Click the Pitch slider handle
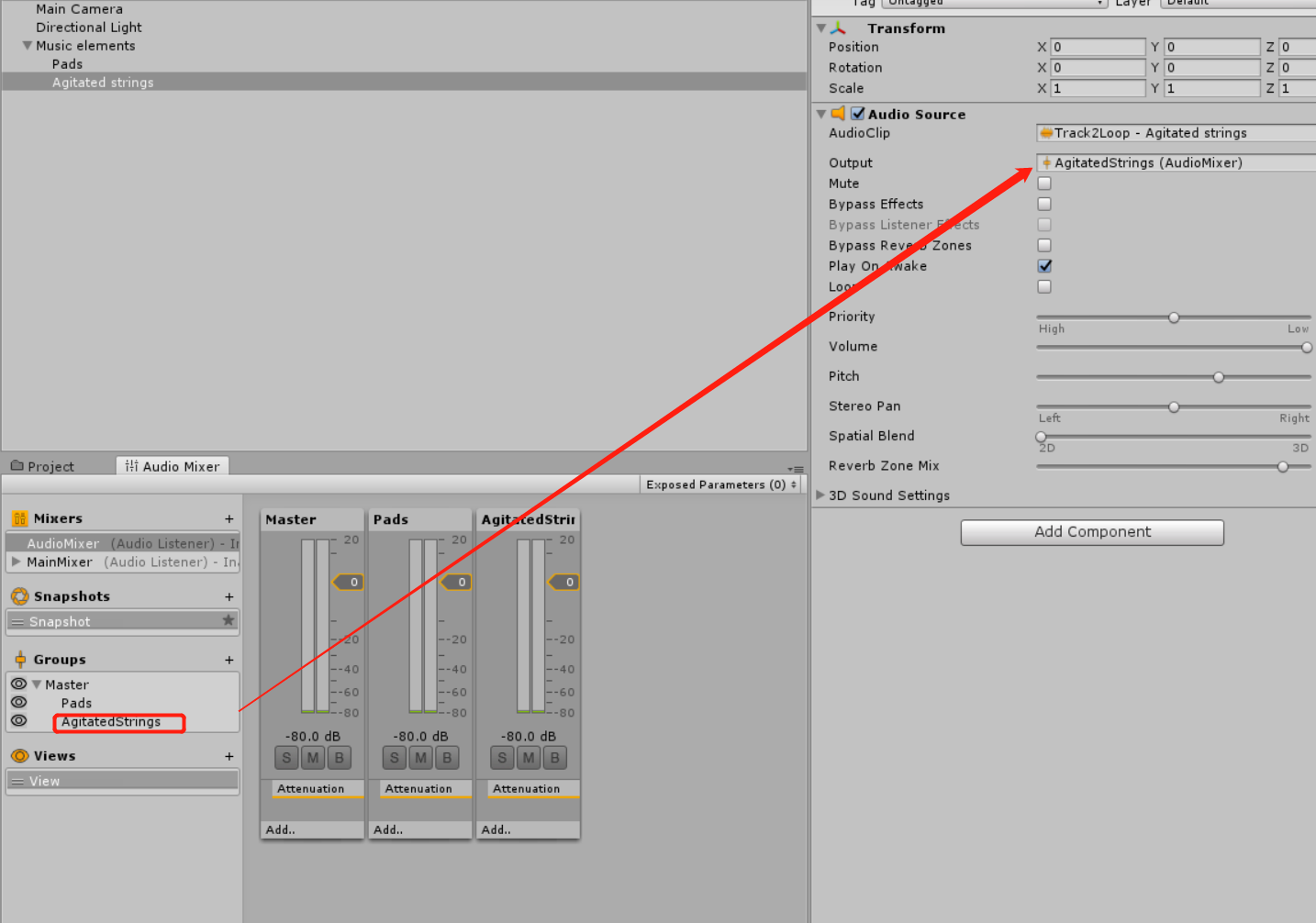This screenshot has height=923, width=1316. (x=1219, y=377)
